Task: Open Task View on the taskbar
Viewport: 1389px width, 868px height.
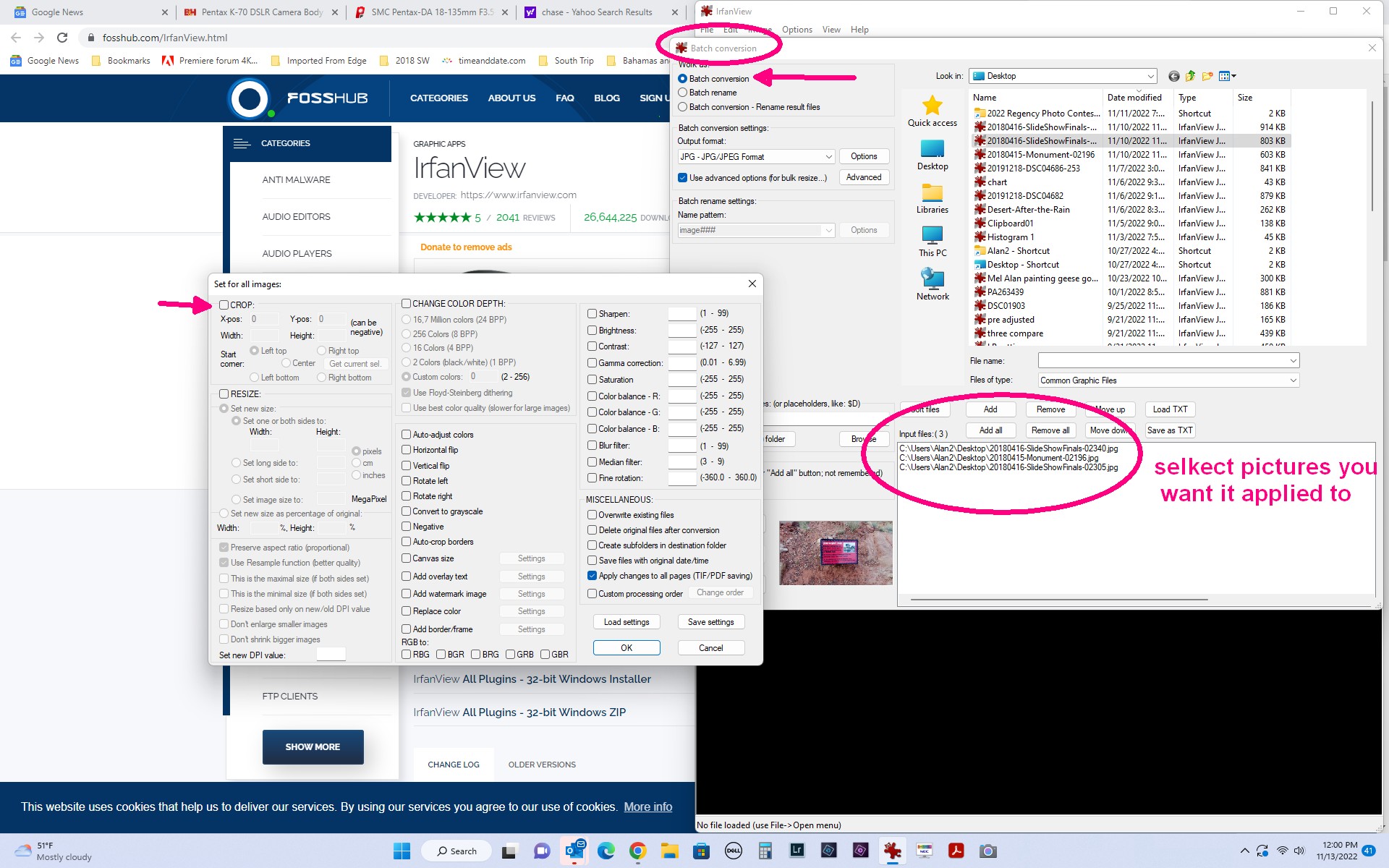Action: (510, 851)
